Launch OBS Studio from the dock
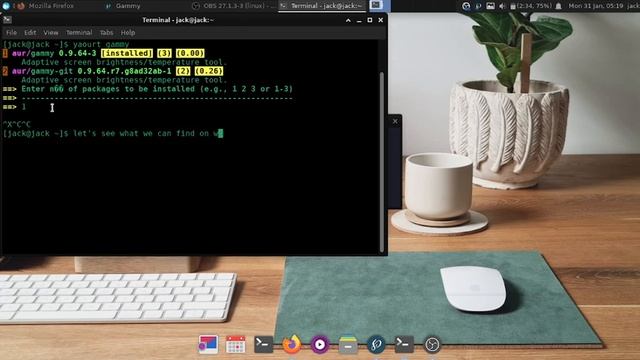Screen dimensions: 640x360 click(x=432, y=344)
